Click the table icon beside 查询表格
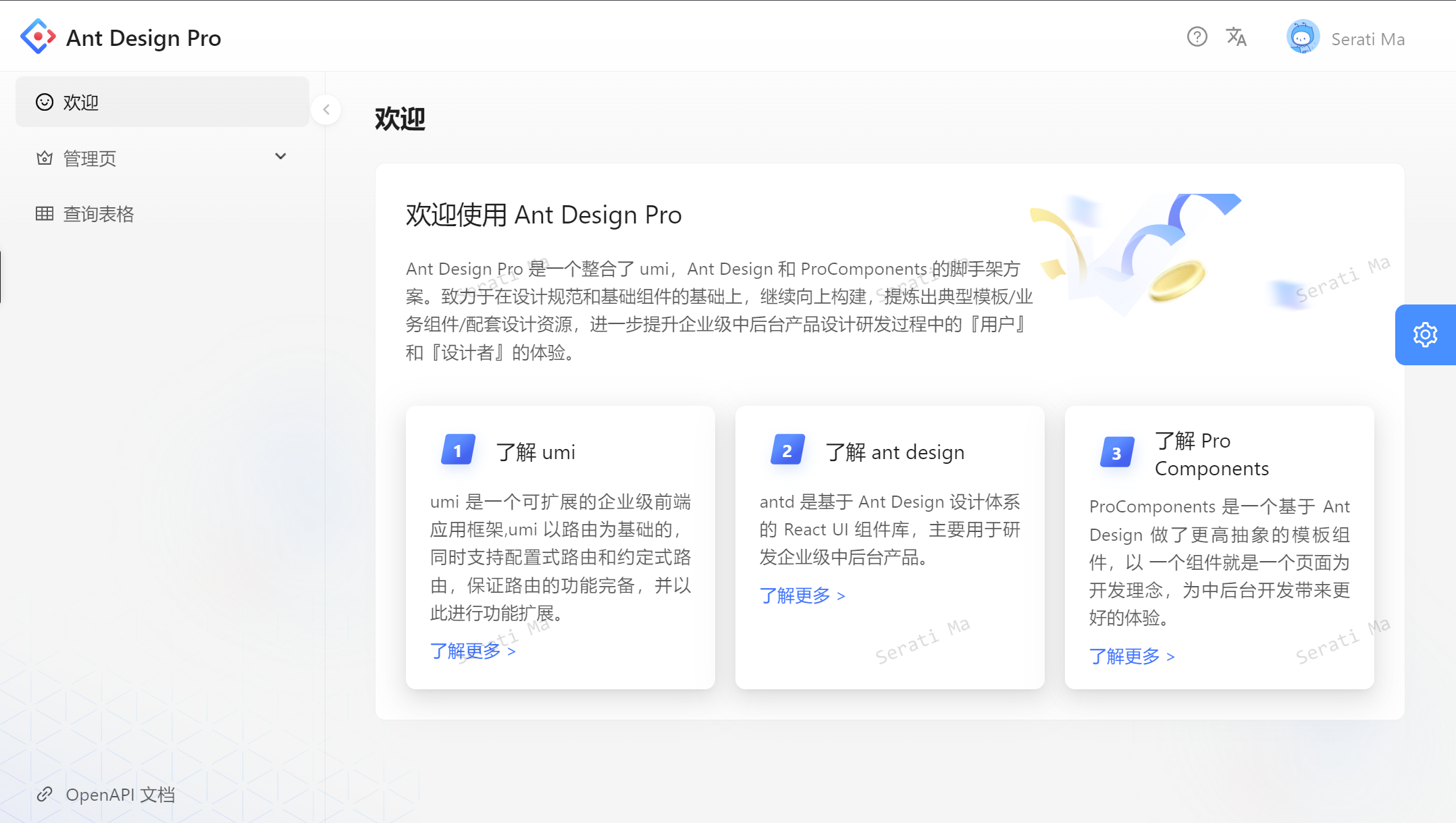Image resolution: width=1456 pixels, height=823 pixels. coord(45,214)
